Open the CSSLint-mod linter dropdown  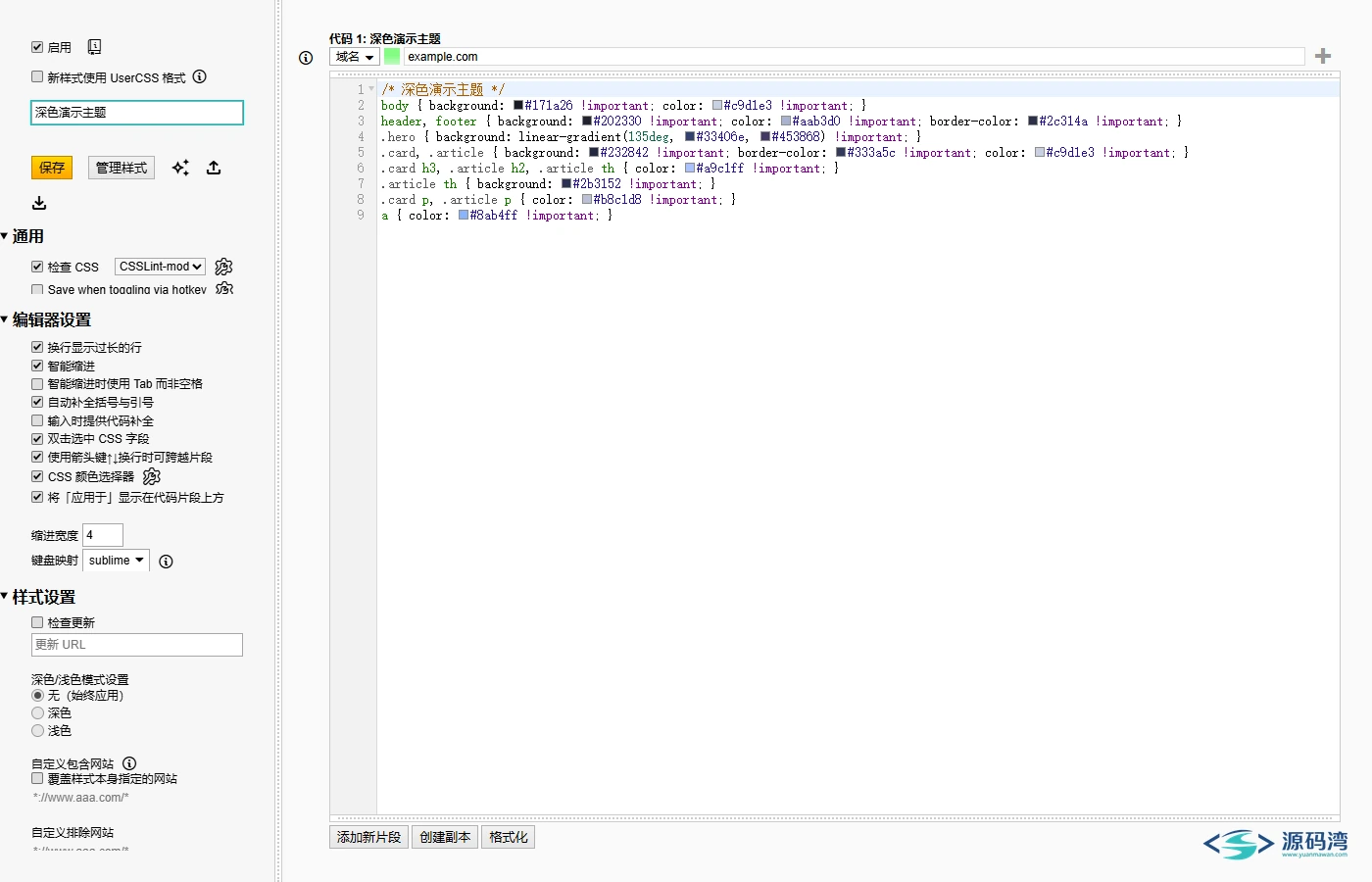[161, 267]
